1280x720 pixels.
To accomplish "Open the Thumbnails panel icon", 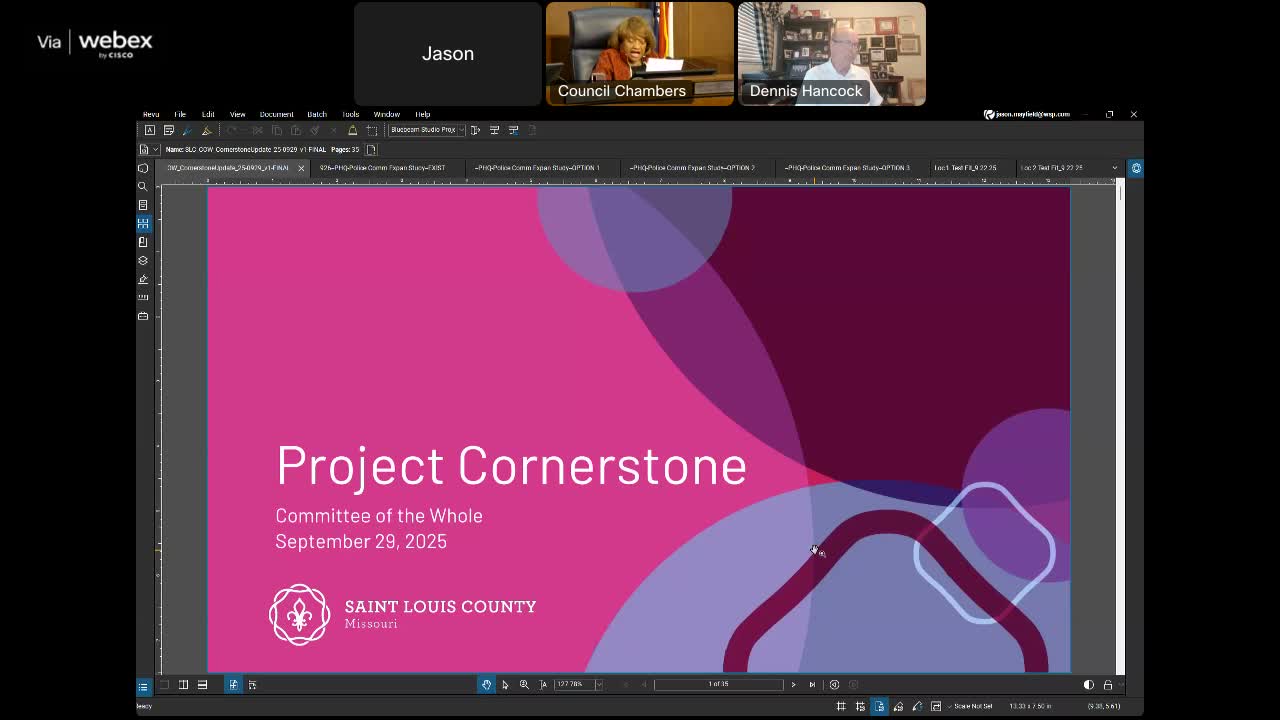I will tap(143, 223).
